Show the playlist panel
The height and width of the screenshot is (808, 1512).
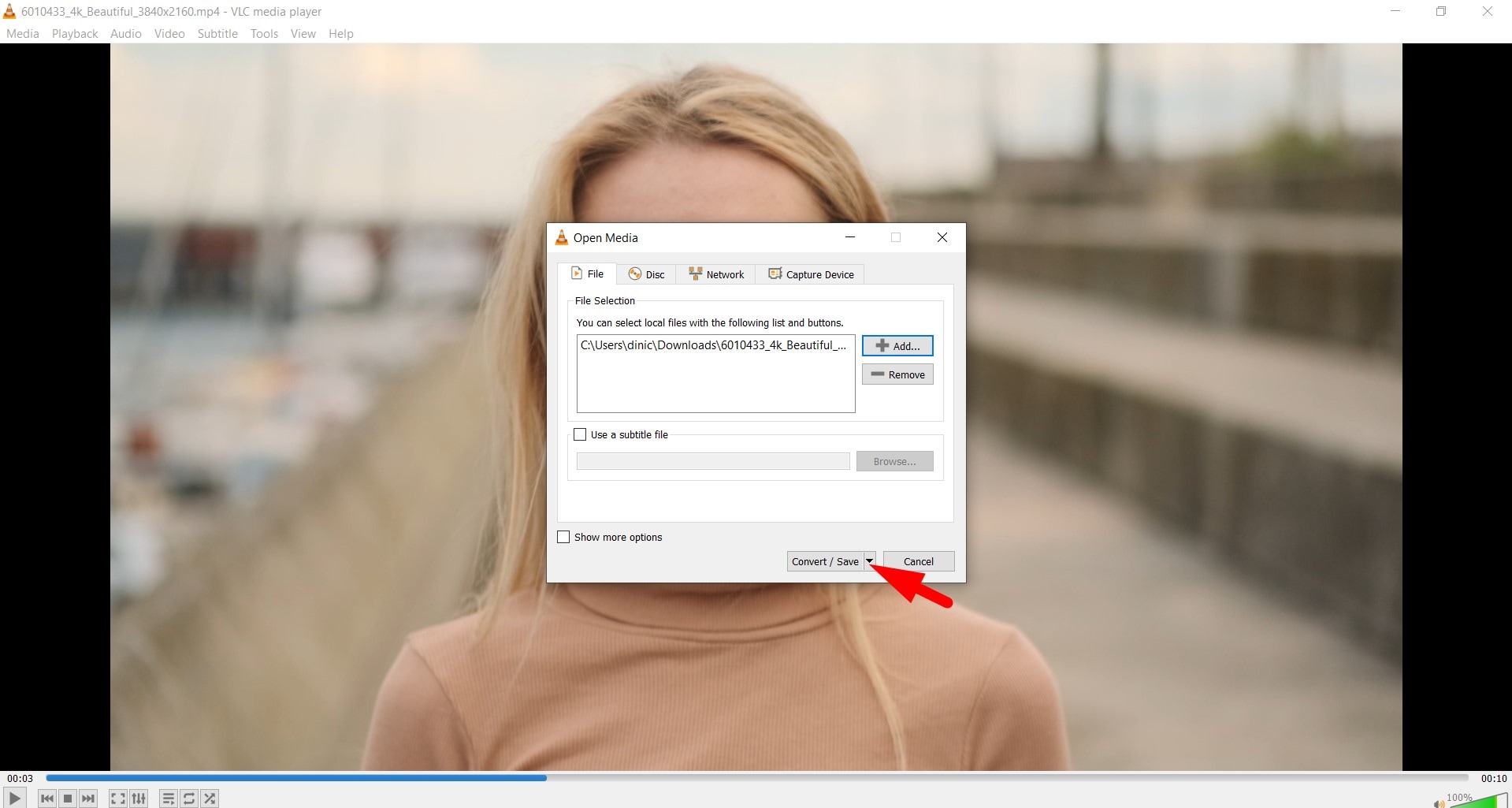[168, 799]
